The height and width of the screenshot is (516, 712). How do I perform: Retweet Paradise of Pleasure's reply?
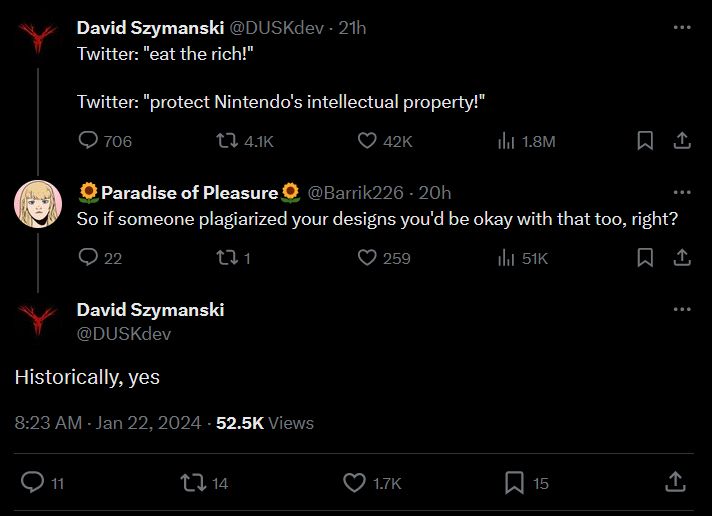[x=227, y=258]
